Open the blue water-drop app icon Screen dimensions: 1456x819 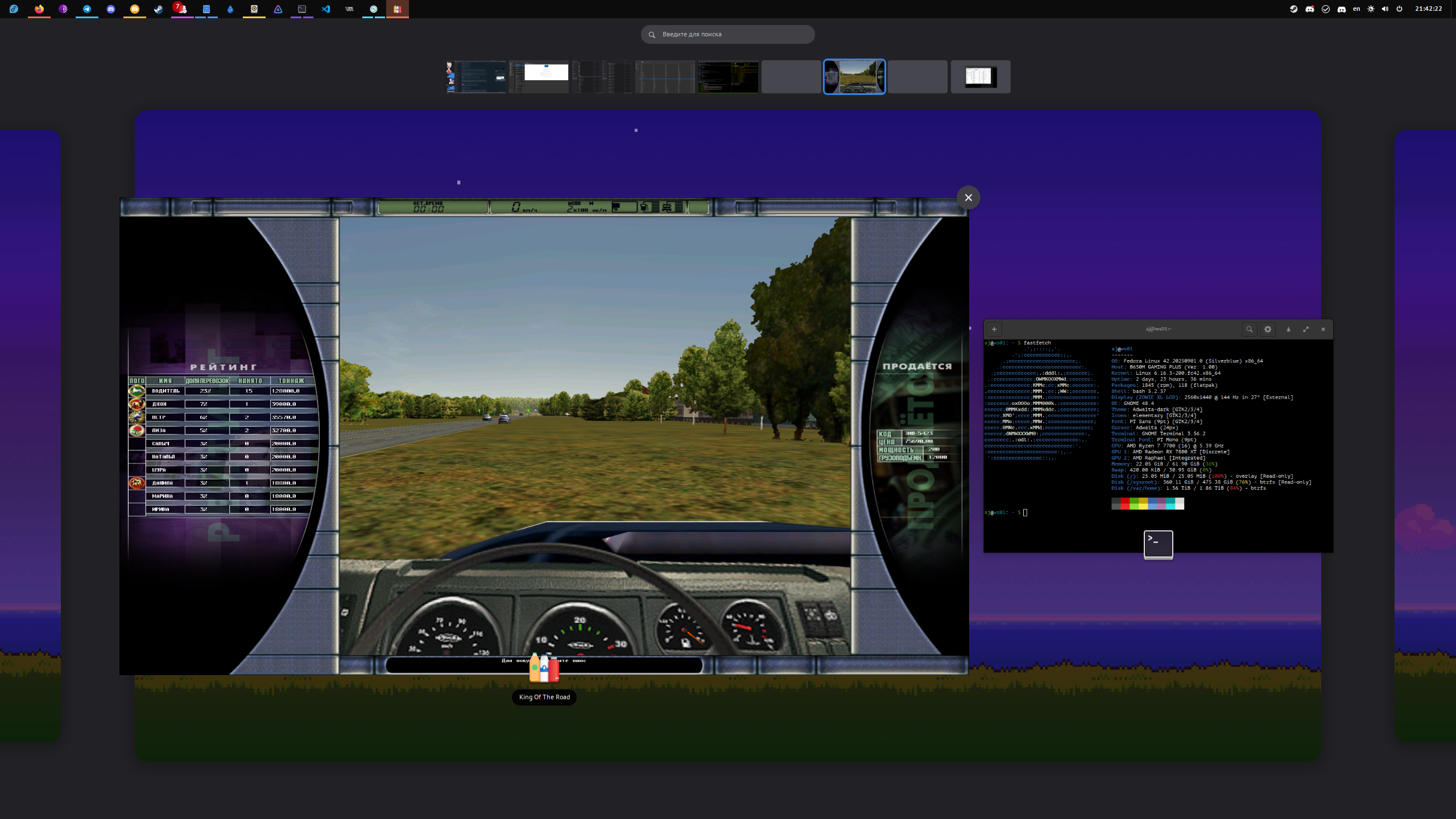pyautogui.click(x=230, y=9)
